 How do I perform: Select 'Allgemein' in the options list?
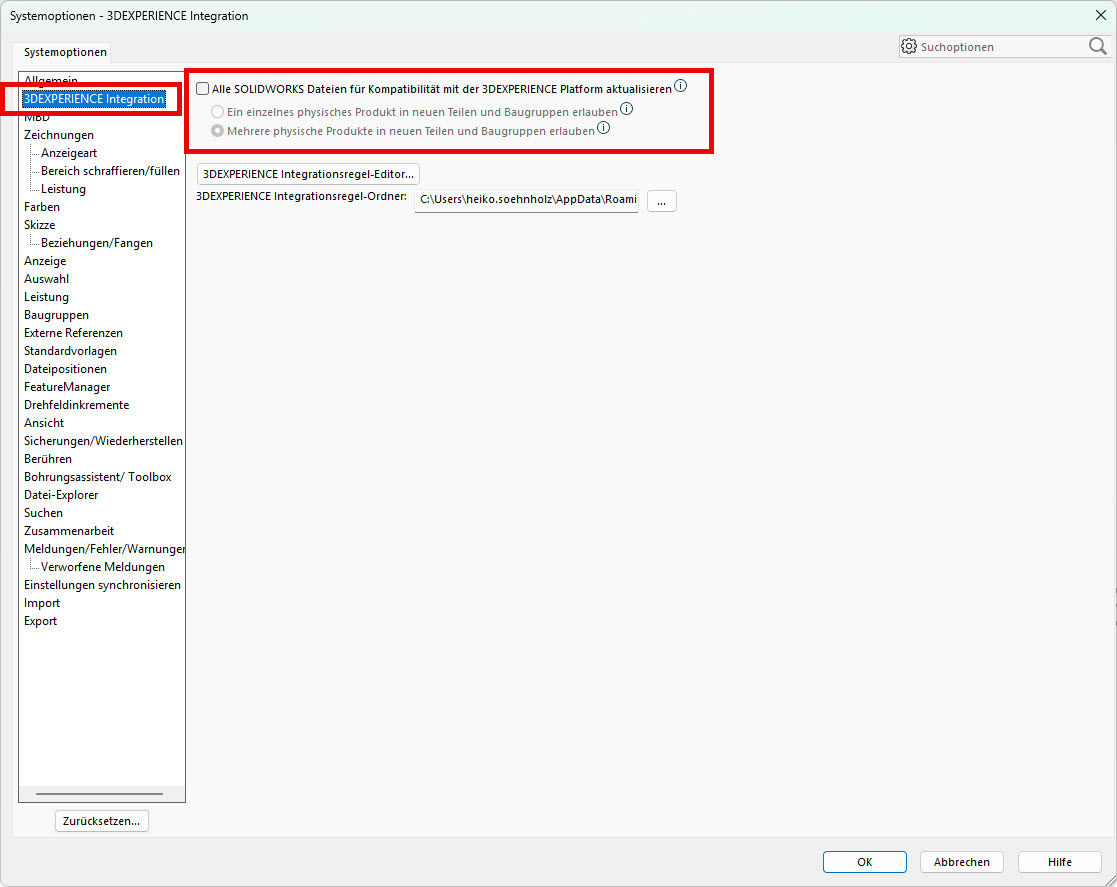pyautogui.click(x=51, y=81)
